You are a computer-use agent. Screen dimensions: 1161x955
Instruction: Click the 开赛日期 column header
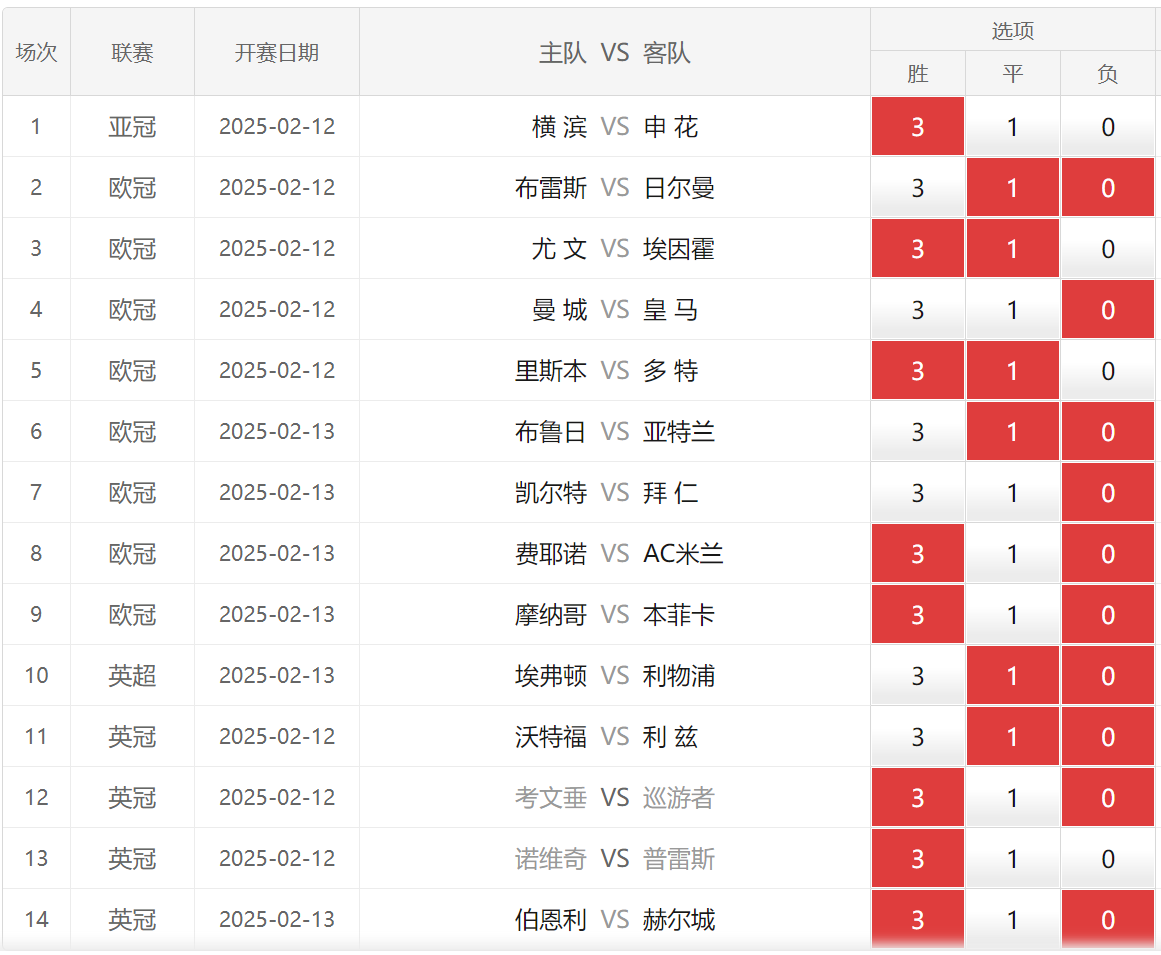277,52
